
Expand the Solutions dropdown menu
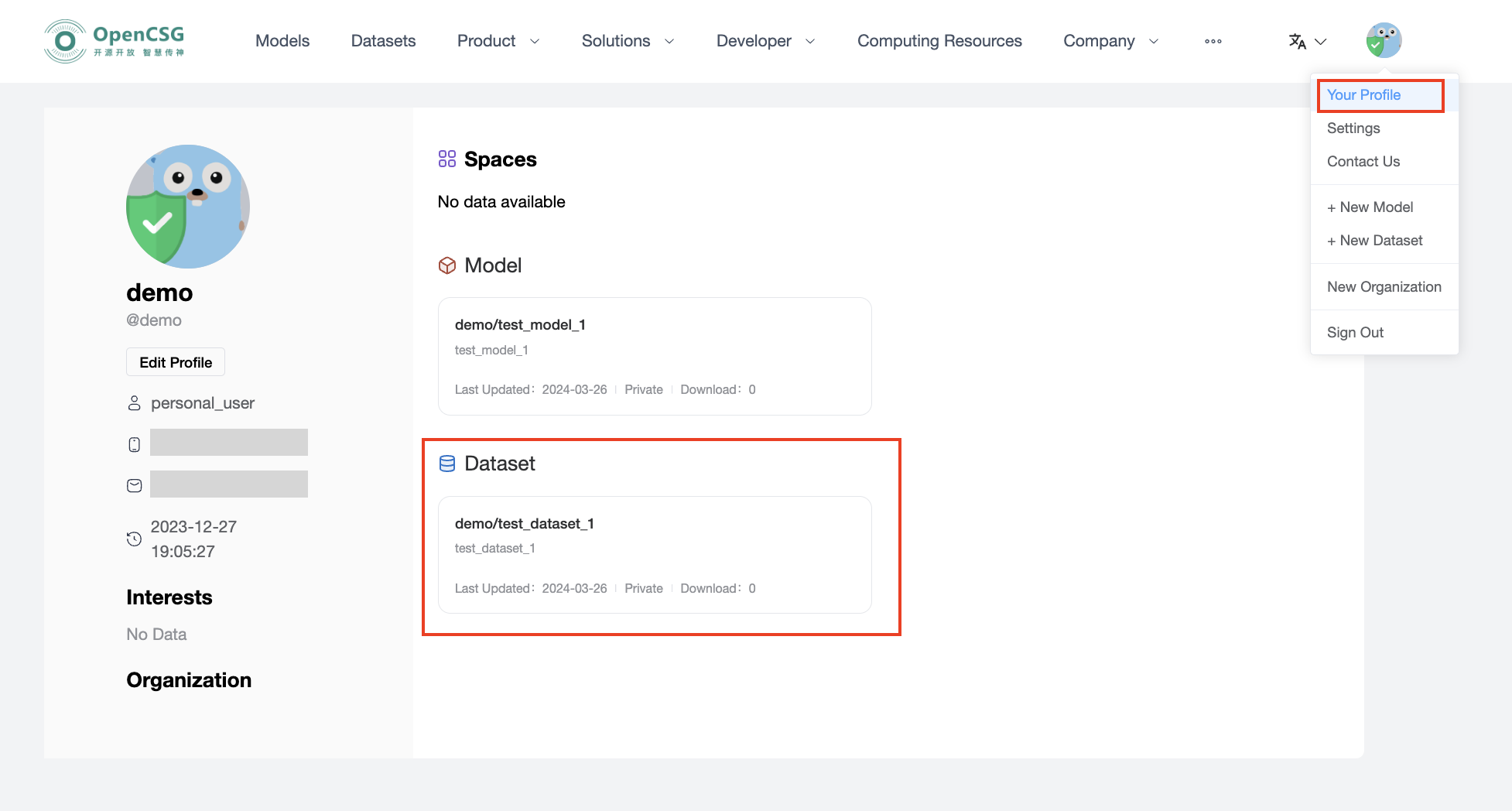pyautogui.click(x=628, y=41)
